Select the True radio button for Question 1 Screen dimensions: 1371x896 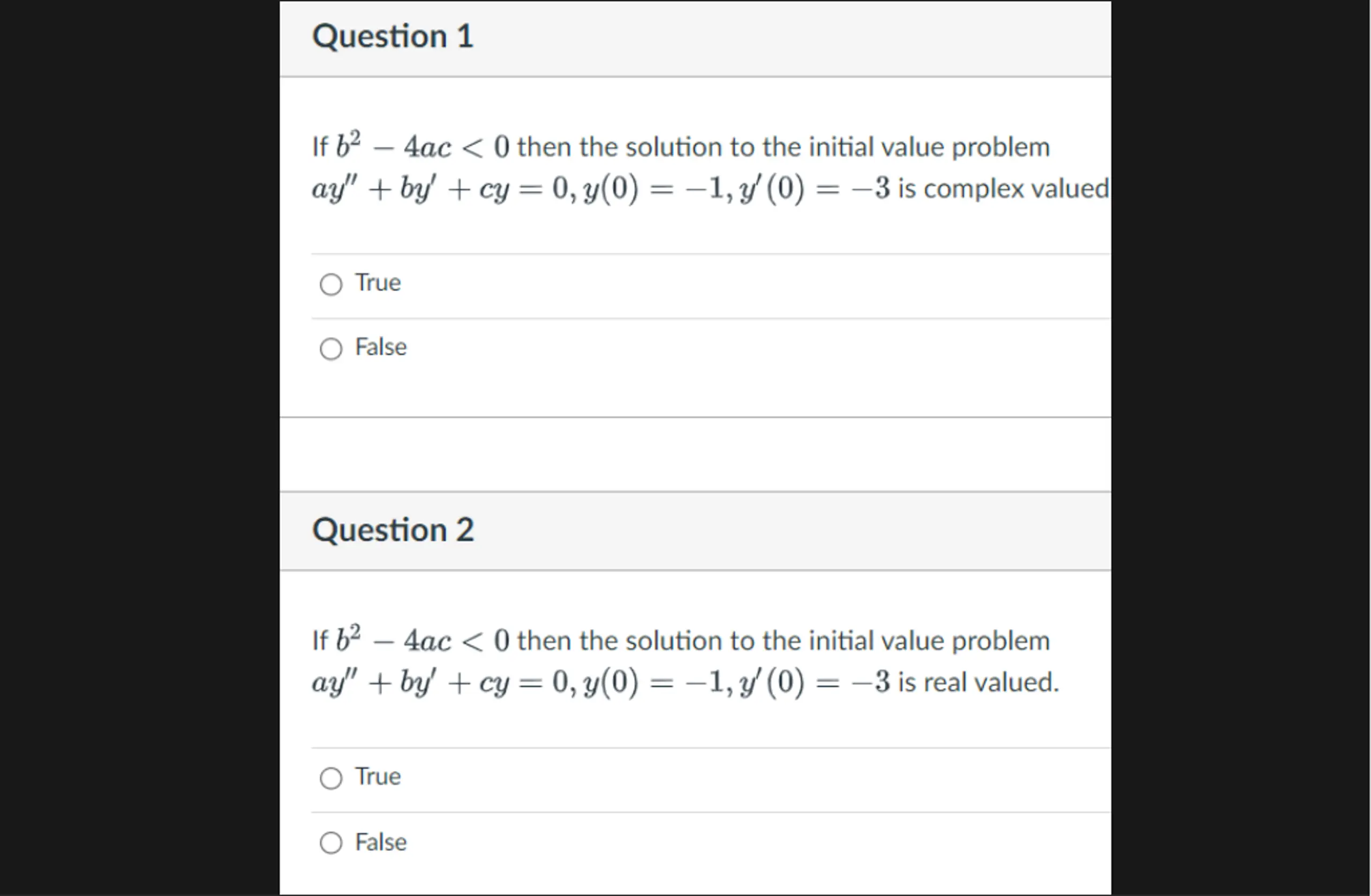click(330, 284)
